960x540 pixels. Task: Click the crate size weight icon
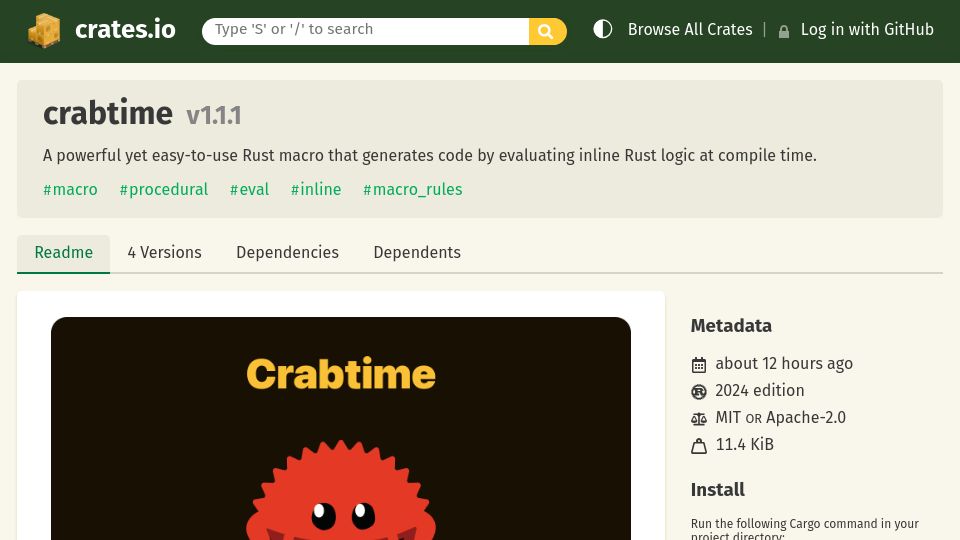(699, 446)
